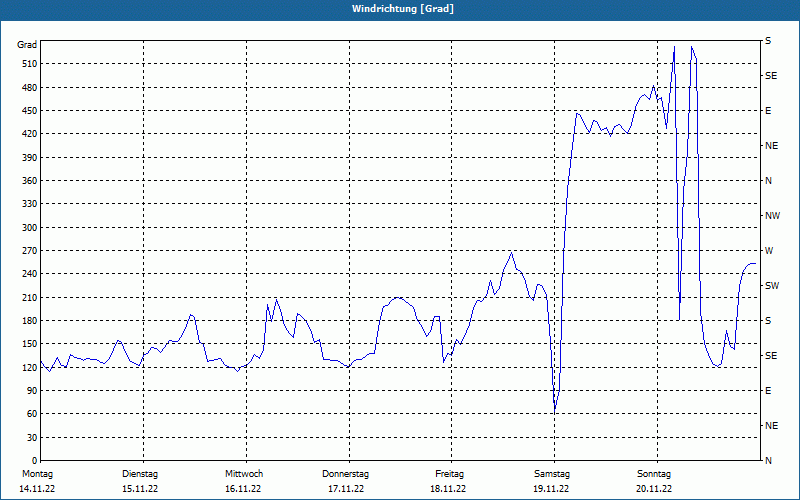Click the "NW" compass label
800x500 pixels.
point(772,216)
